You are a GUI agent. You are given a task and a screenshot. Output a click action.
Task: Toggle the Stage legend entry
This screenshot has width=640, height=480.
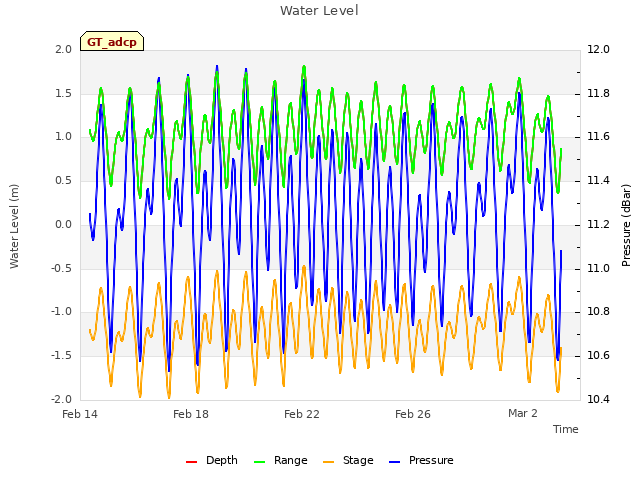[348, 460]
